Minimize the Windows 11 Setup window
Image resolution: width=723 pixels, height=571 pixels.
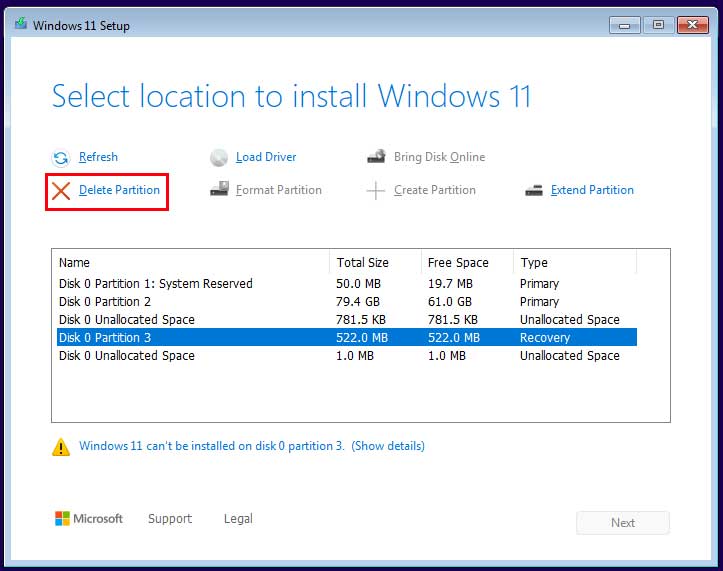625,25
